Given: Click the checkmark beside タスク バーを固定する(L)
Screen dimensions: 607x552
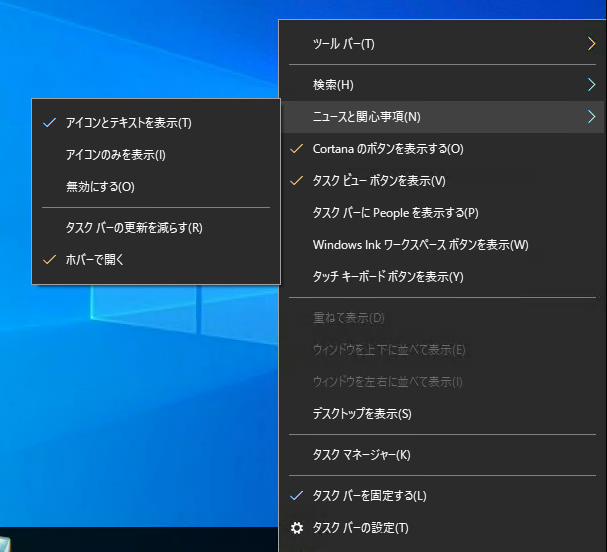Looking at the screenshot, I should tap(297, 495).
